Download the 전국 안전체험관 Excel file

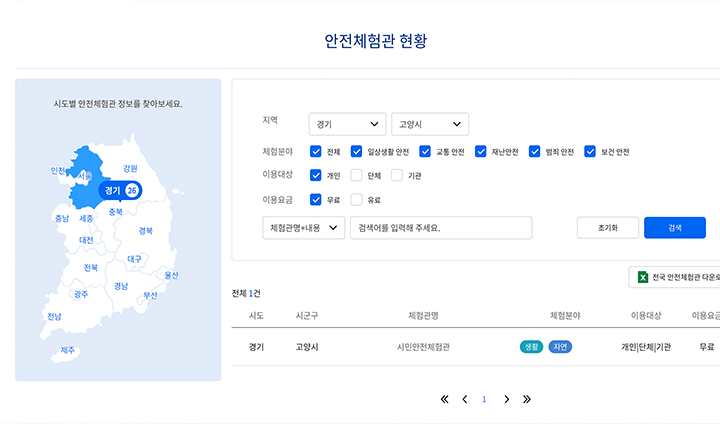(675, 277)
